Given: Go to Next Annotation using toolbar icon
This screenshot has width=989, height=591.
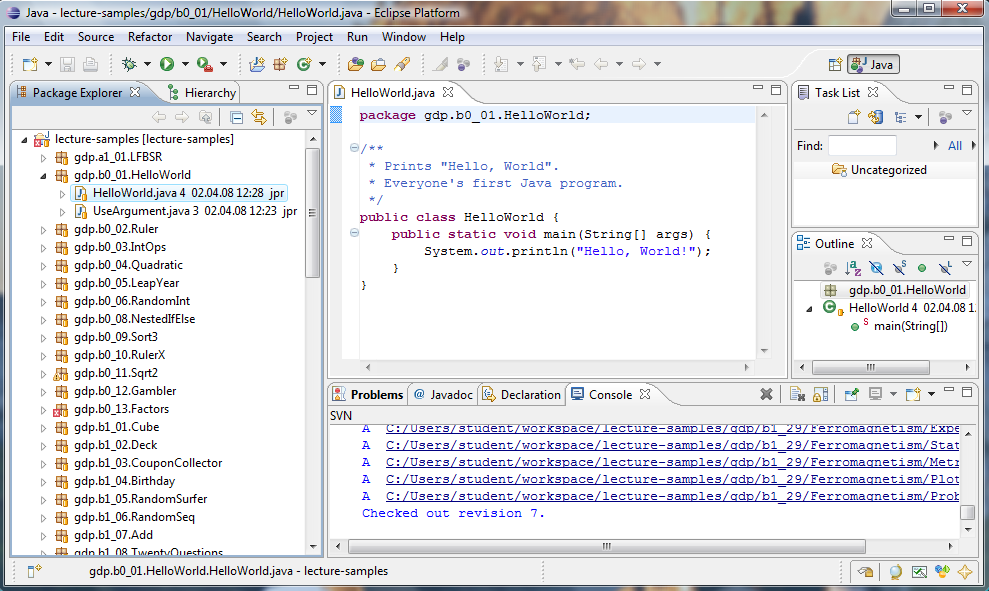Looking at the screenshot, I should point(501,64).
